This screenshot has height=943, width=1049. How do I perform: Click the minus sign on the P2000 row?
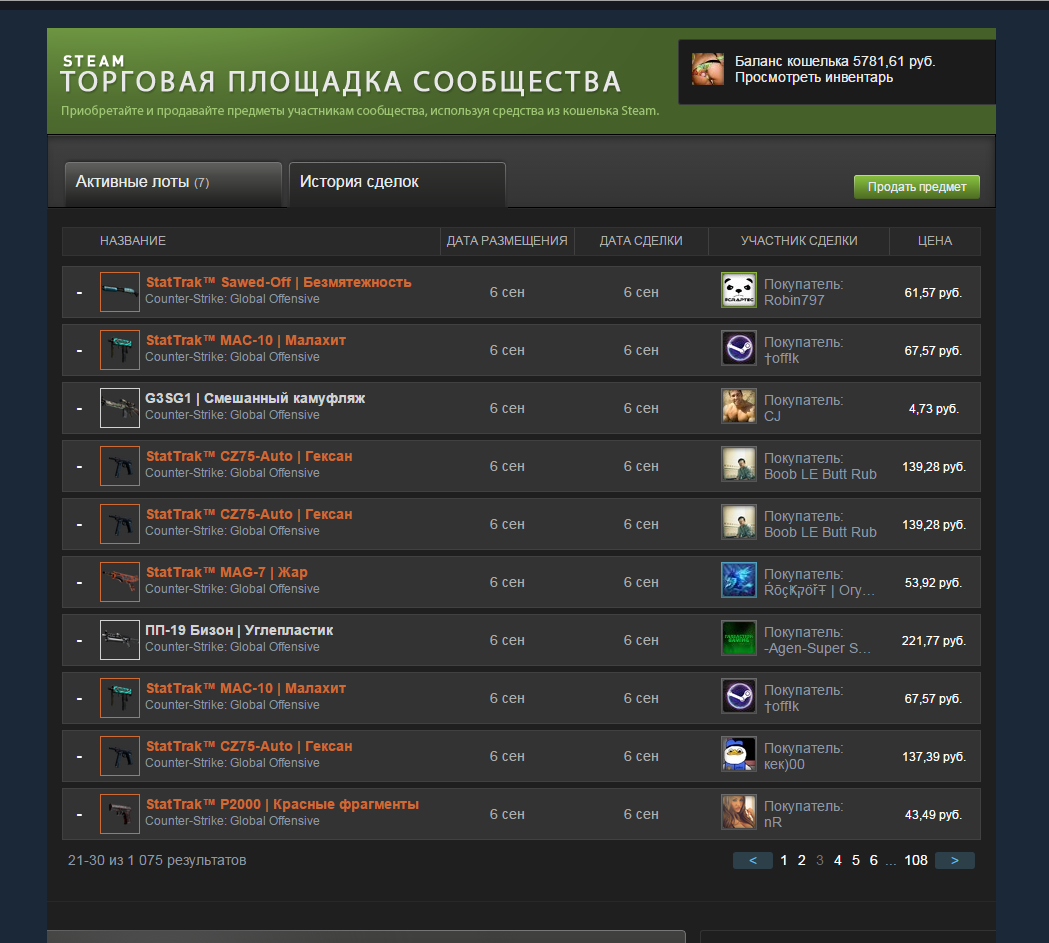(x=80, y=815)
